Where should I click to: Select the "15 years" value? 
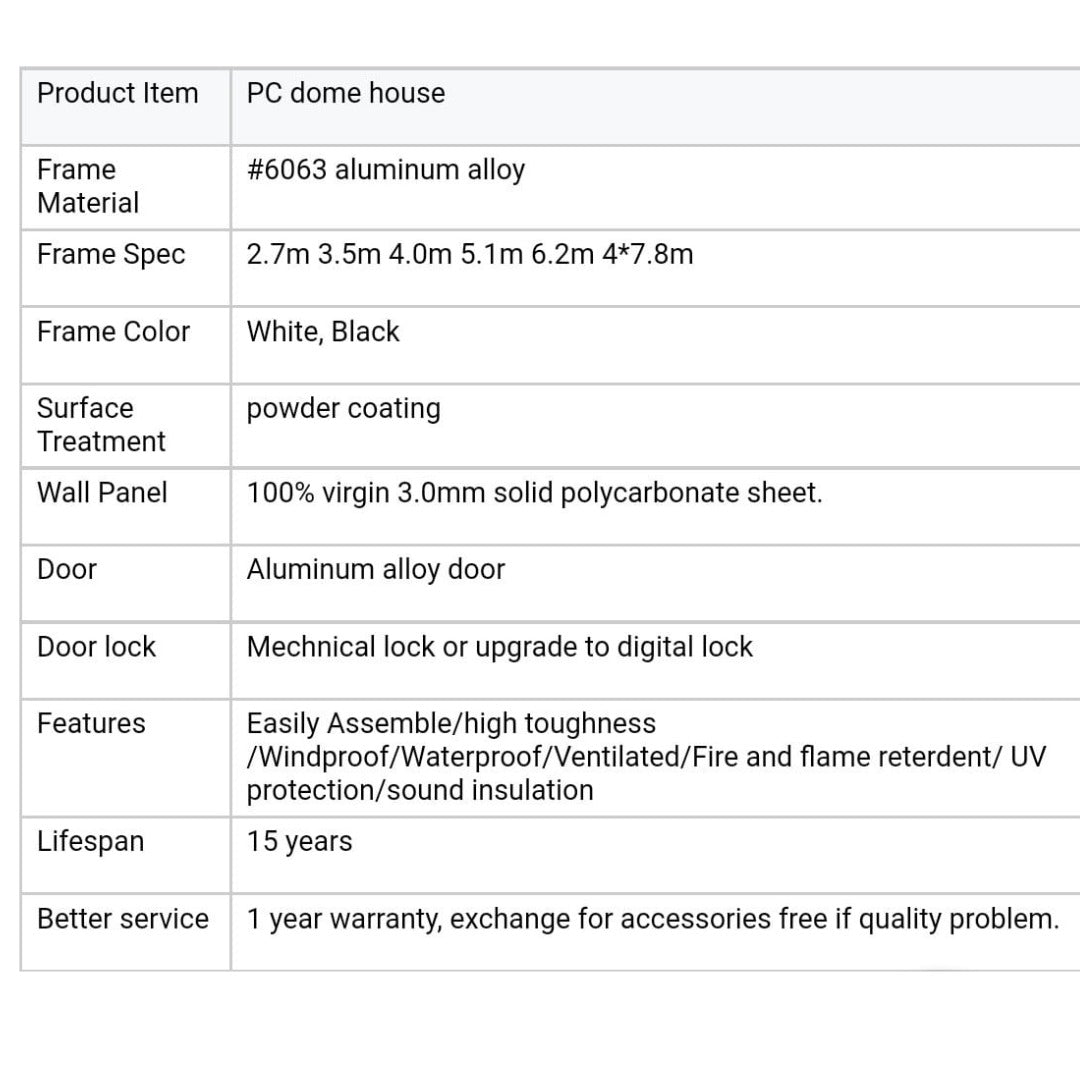[x=300, y=842]
